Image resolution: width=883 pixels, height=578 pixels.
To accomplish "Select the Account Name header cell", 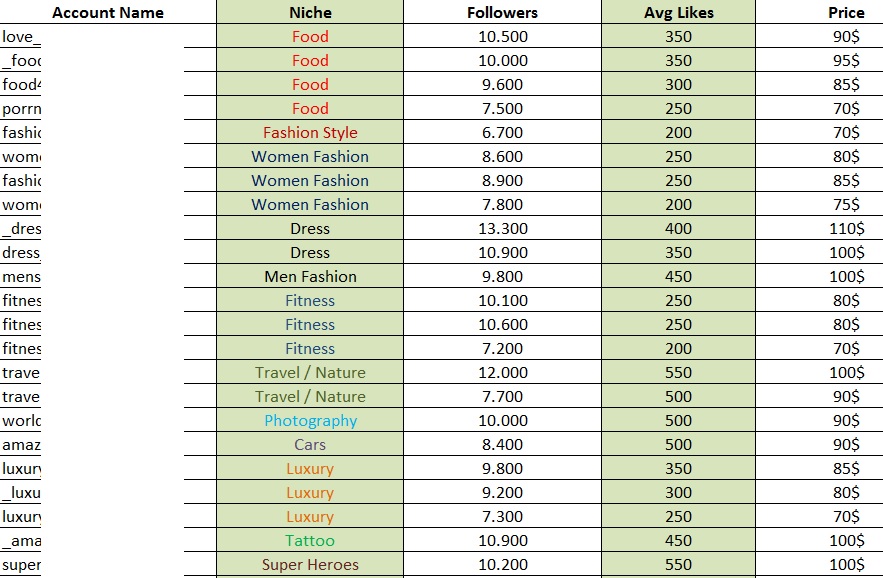I will click(x=108, y=12).
